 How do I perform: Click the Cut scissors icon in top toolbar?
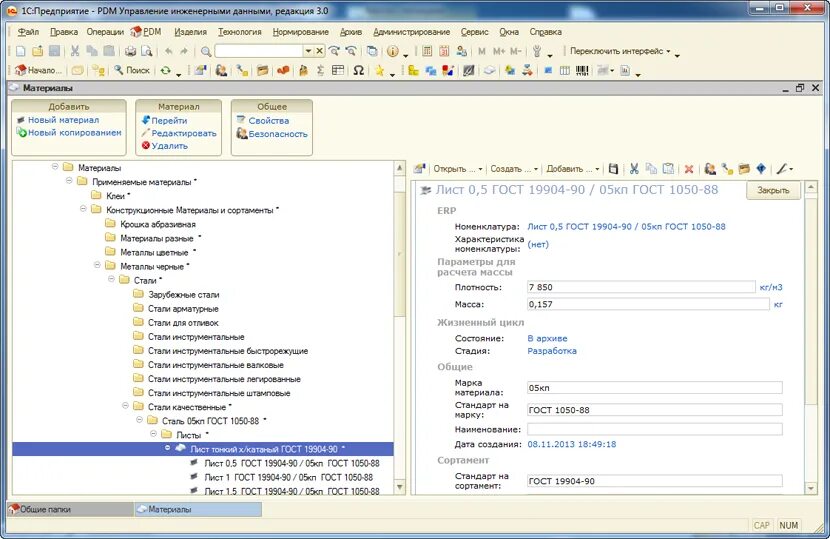pyautogui.click(x=75, y=51)
